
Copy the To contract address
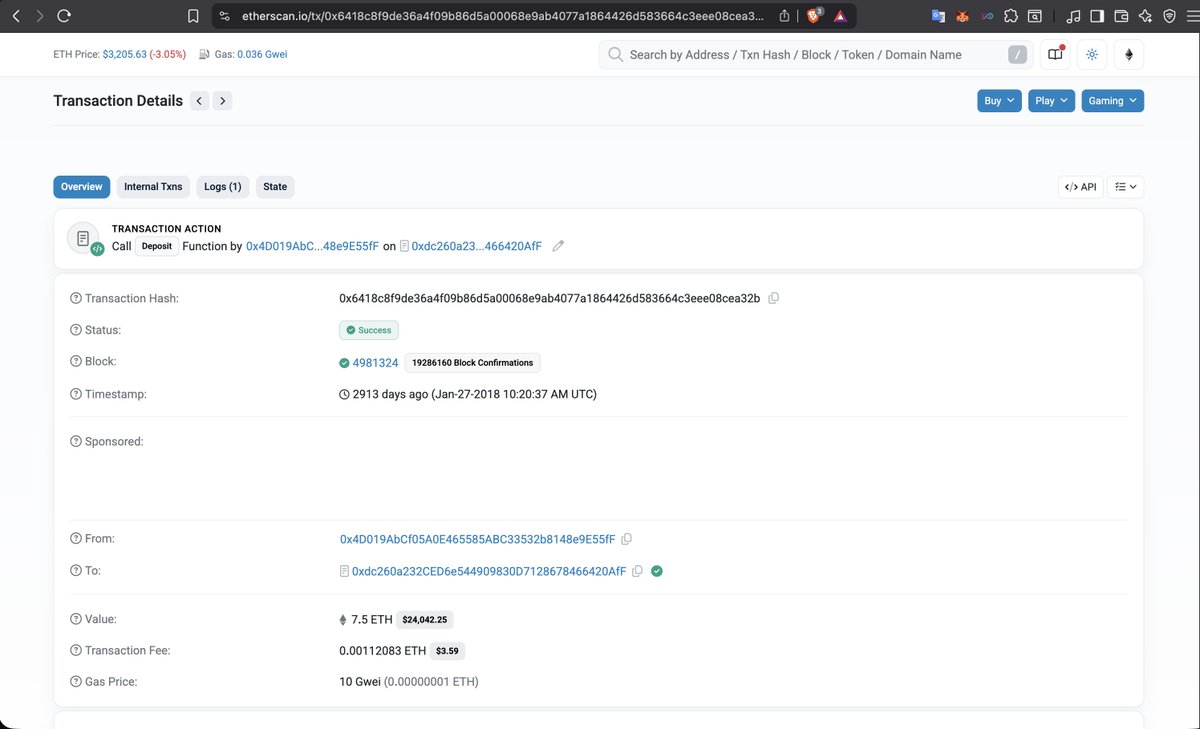point(637,571)
